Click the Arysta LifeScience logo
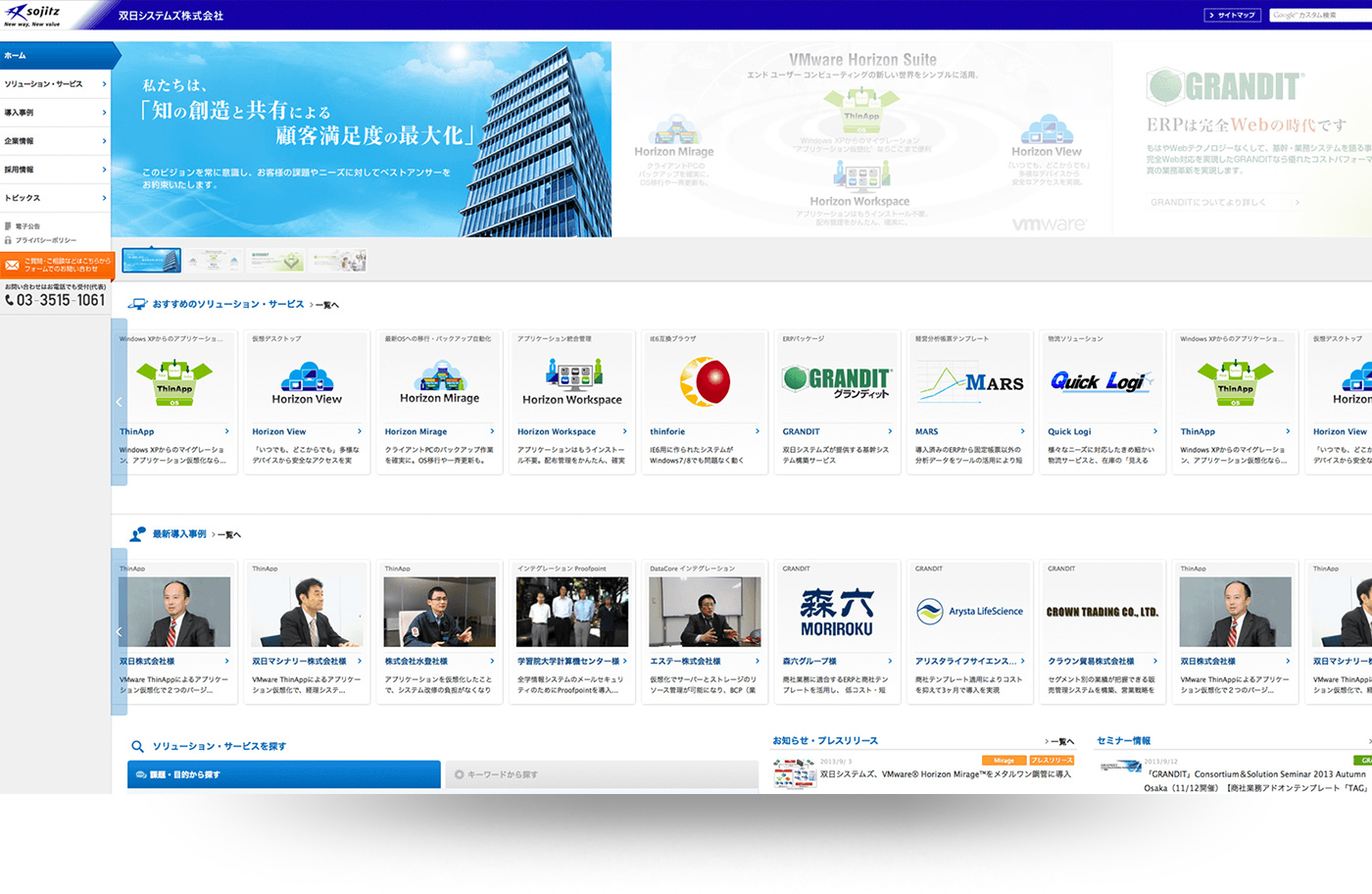1372x894 pixels. pyautogui.click(x=970, y=612)
